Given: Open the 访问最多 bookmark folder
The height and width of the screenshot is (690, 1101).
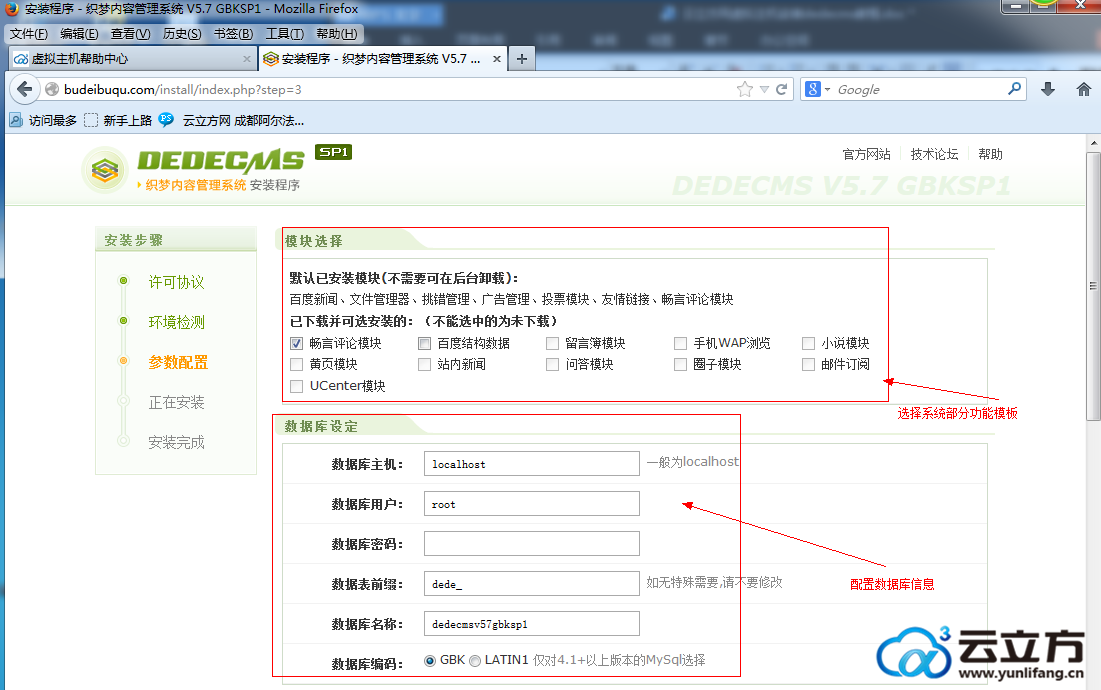Looking at the screenshot, I should [44, 121].
